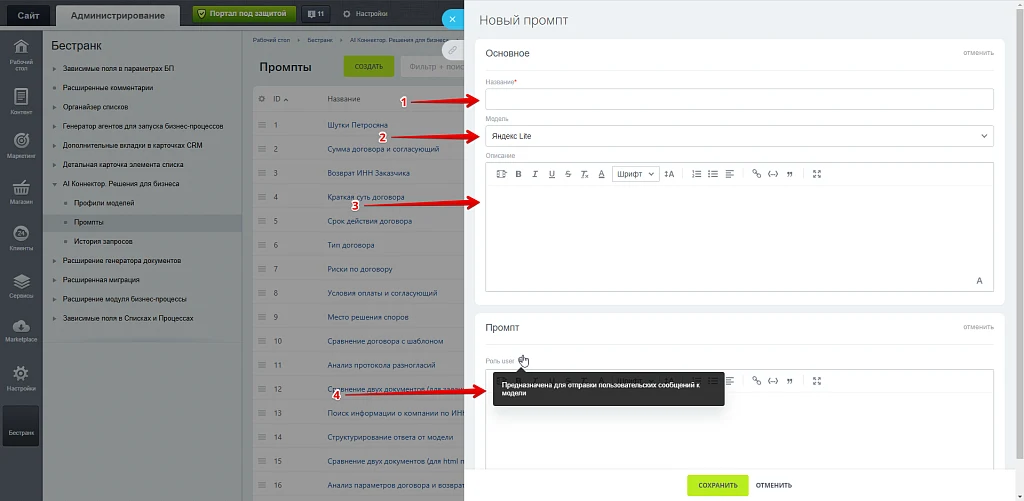The height and width of the screenshot is (501, 1024).
Task: Open the Шрифт font dropdown
Action: click(635, 174)
